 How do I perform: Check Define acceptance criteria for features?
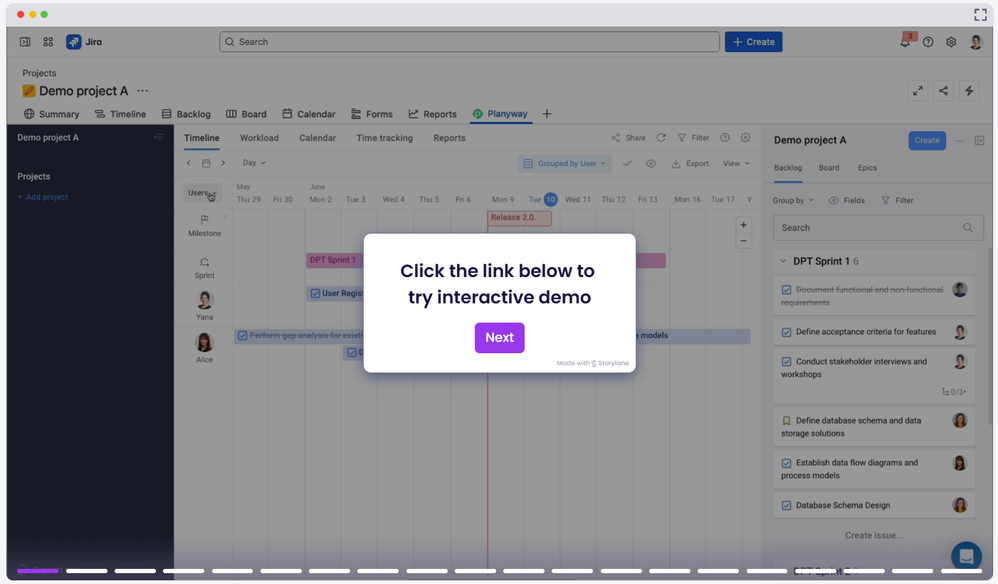coord(787,332)
